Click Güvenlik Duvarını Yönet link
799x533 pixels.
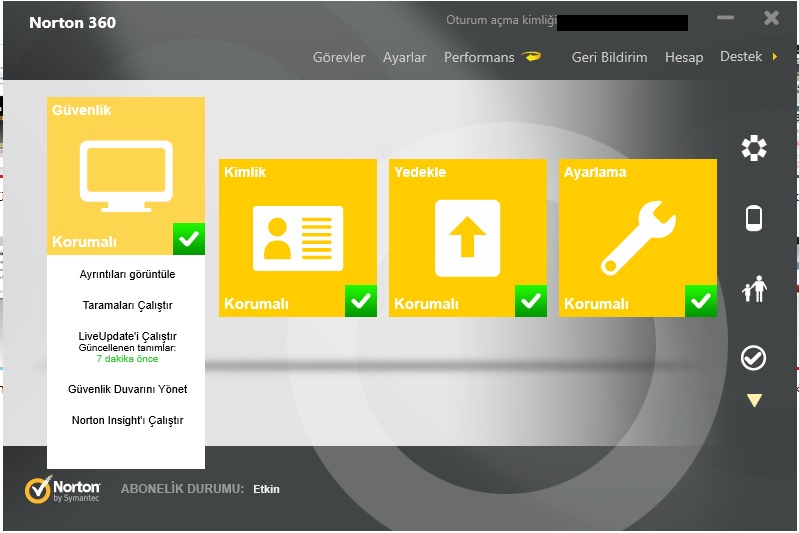coord(127,389)
